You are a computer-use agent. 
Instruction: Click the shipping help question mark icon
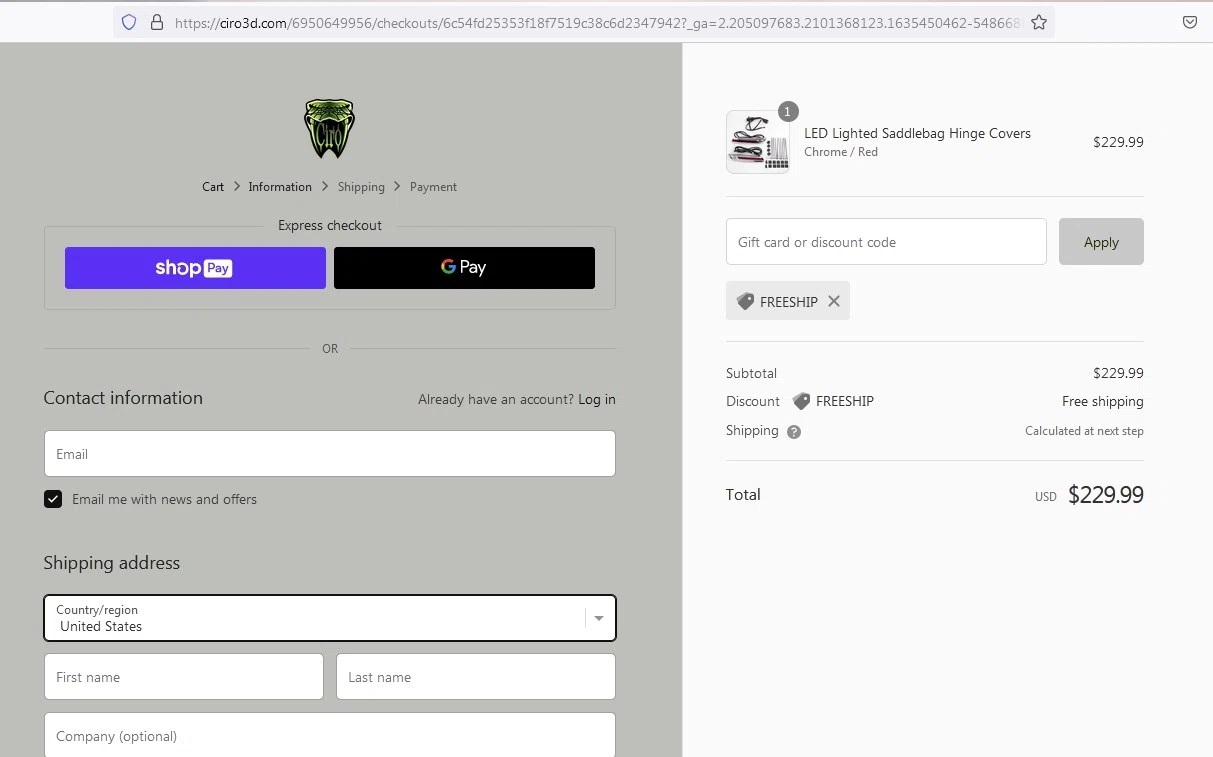click(x=794, y=432)
